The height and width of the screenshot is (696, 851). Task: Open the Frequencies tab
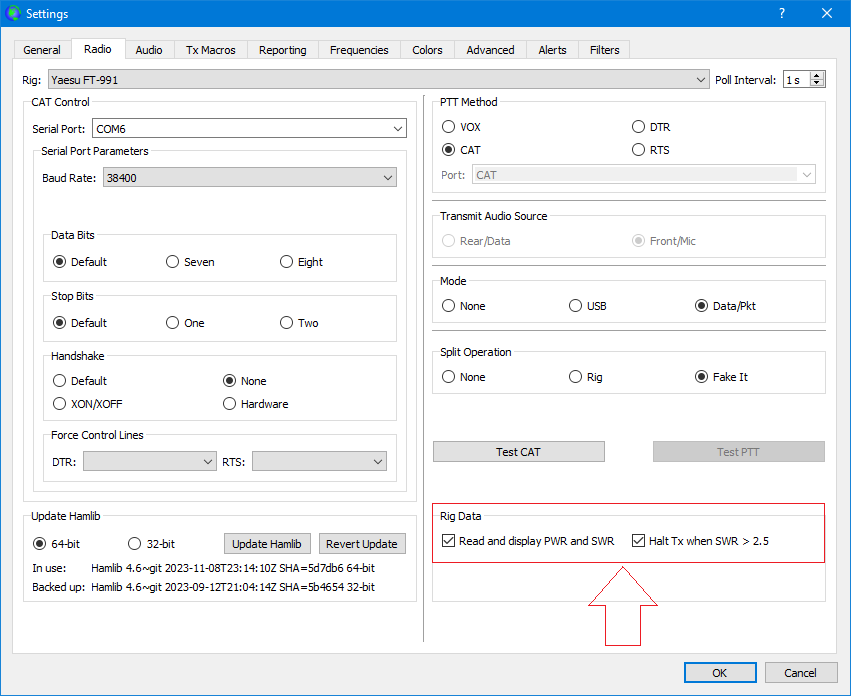coord(359,50)
